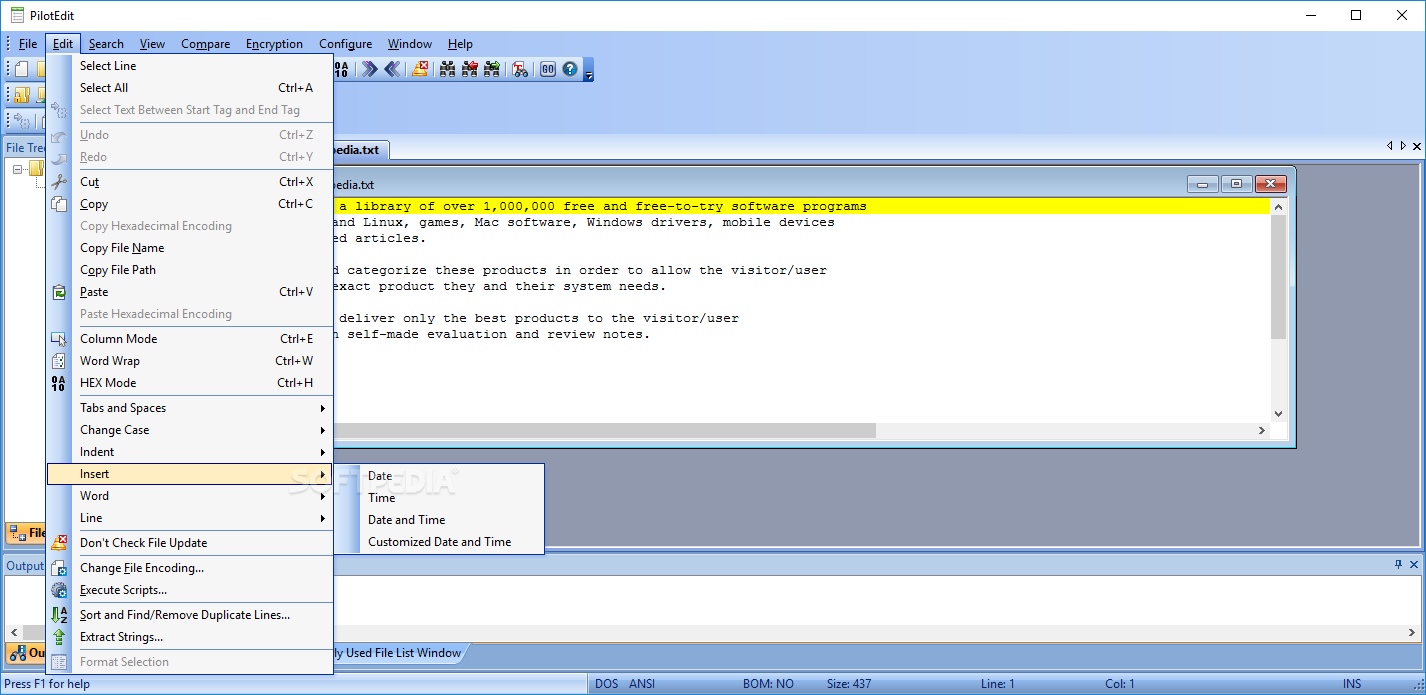Toggle INS insert mode in status bar
1426x695 pixels.
tap(1352, 684)
